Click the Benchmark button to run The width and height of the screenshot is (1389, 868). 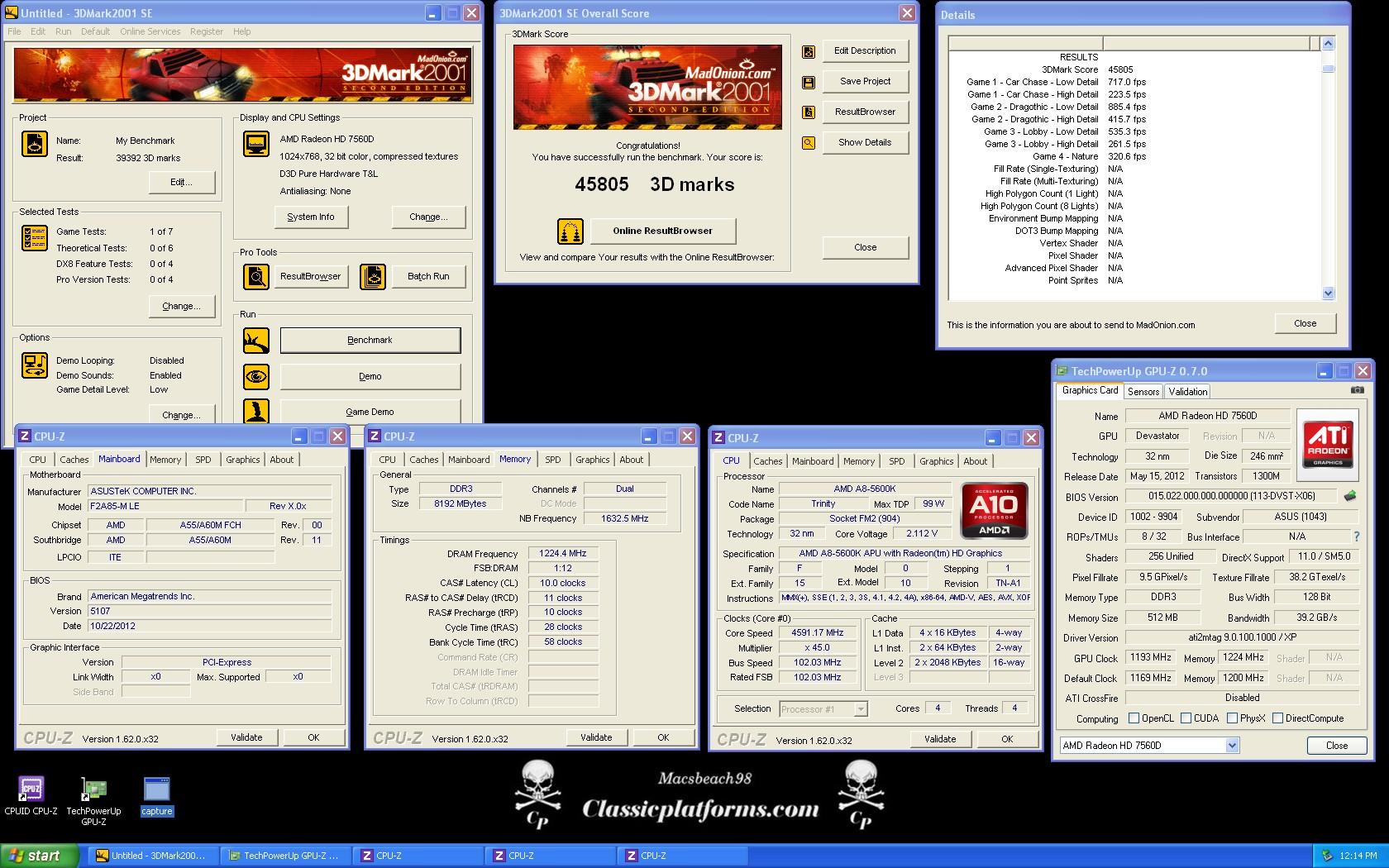tap(370, 340)
